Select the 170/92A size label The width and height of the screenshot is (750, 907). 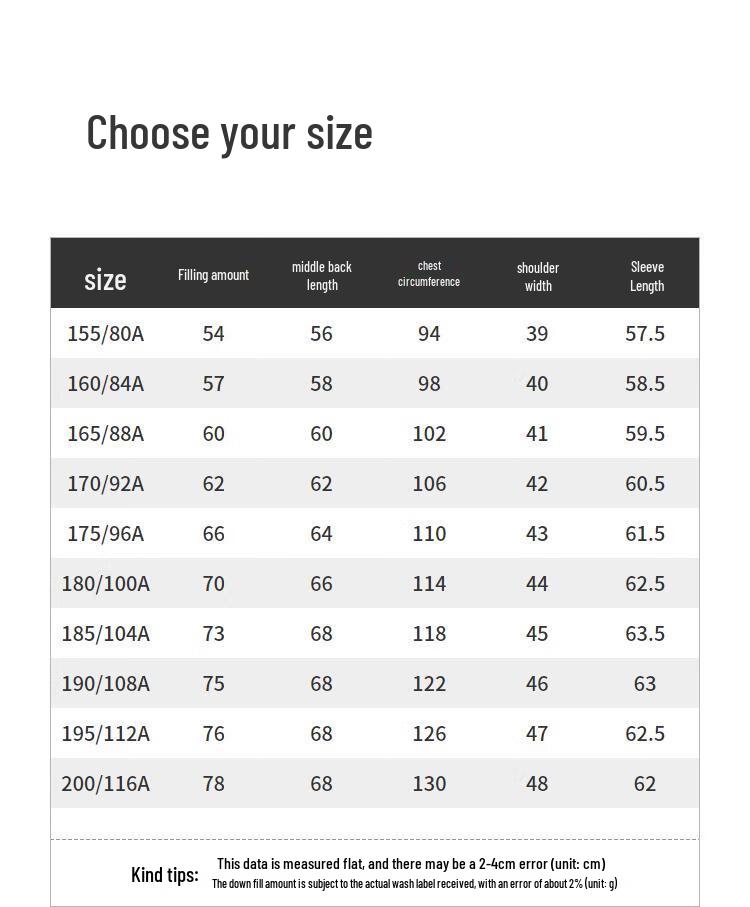click(x=105, y=483)
